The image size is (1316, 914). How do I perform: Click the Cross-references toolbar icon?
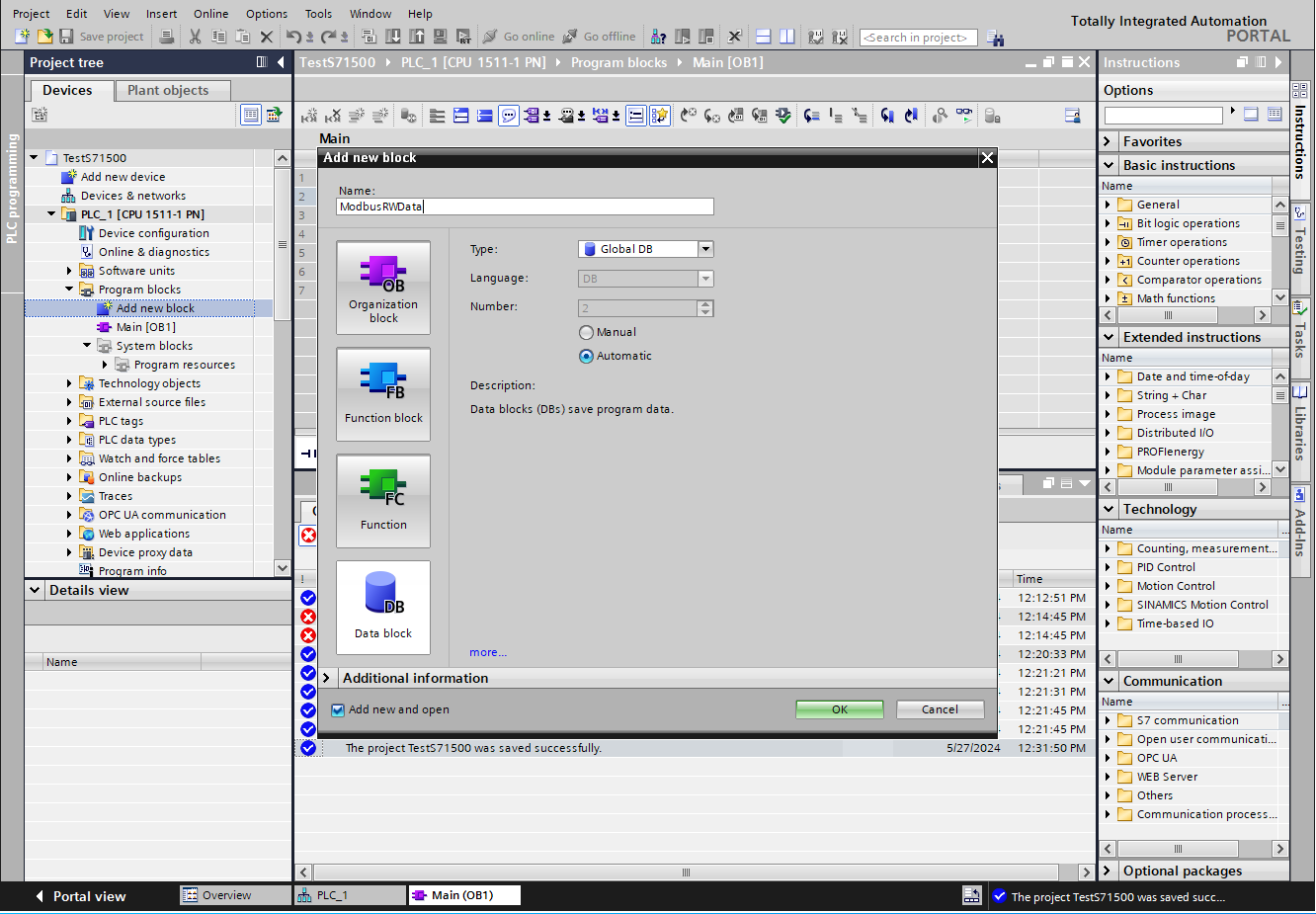[x=734, y=37]
